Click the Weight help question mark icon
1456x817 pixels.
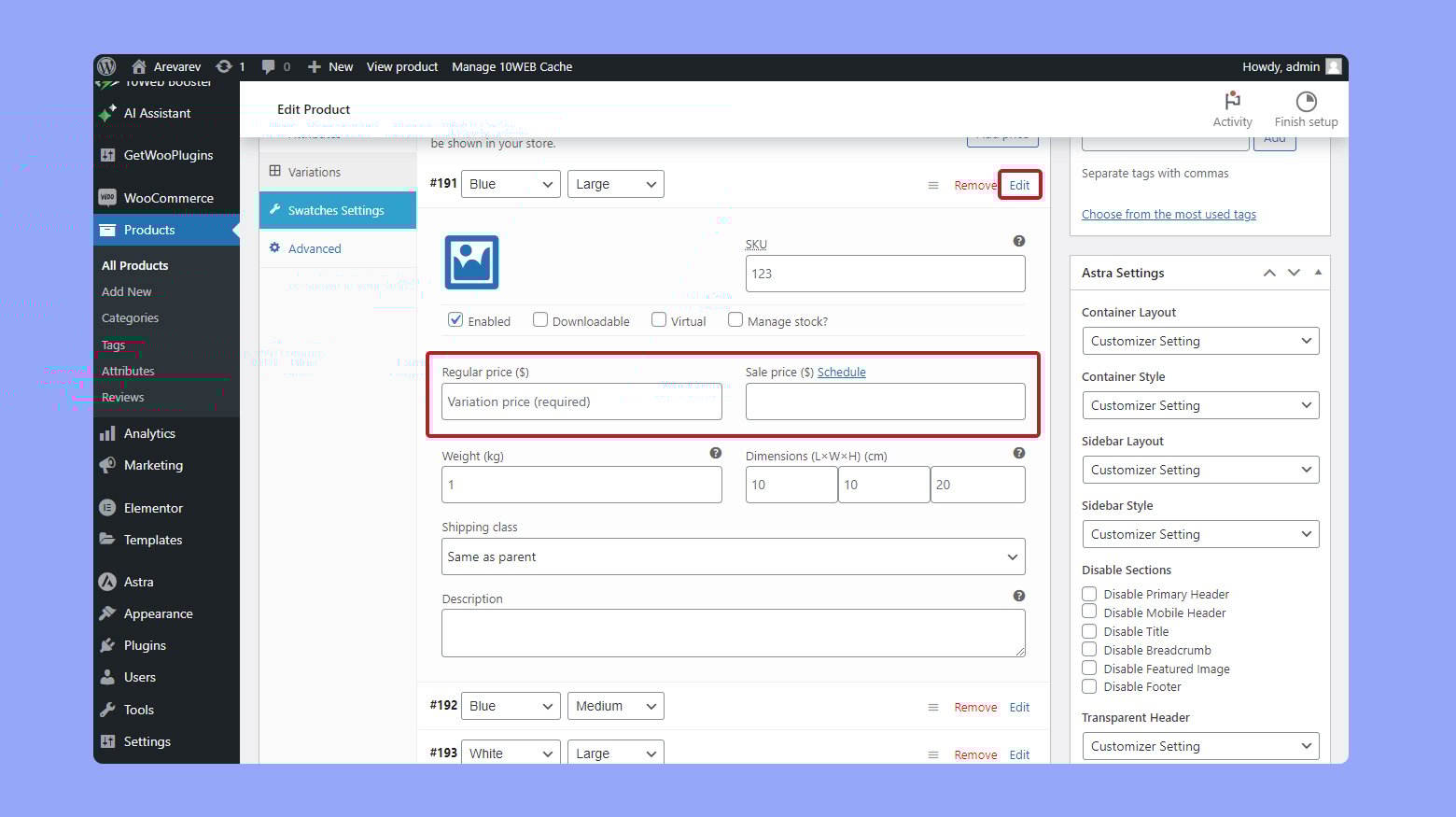pos(715,453)
